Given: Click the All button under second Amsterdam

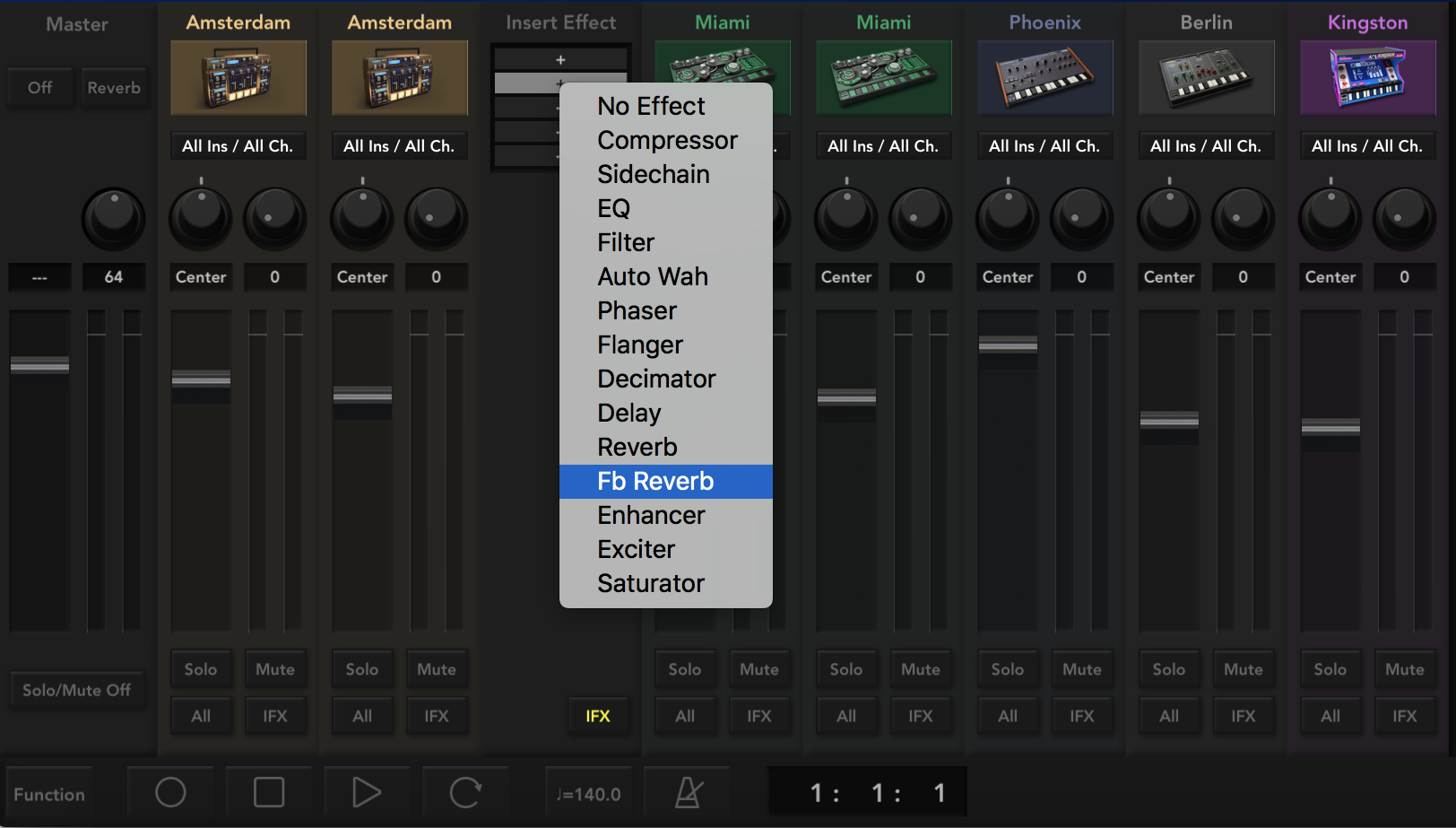Looking at the screenshot, I should click(x=362, y=716).
